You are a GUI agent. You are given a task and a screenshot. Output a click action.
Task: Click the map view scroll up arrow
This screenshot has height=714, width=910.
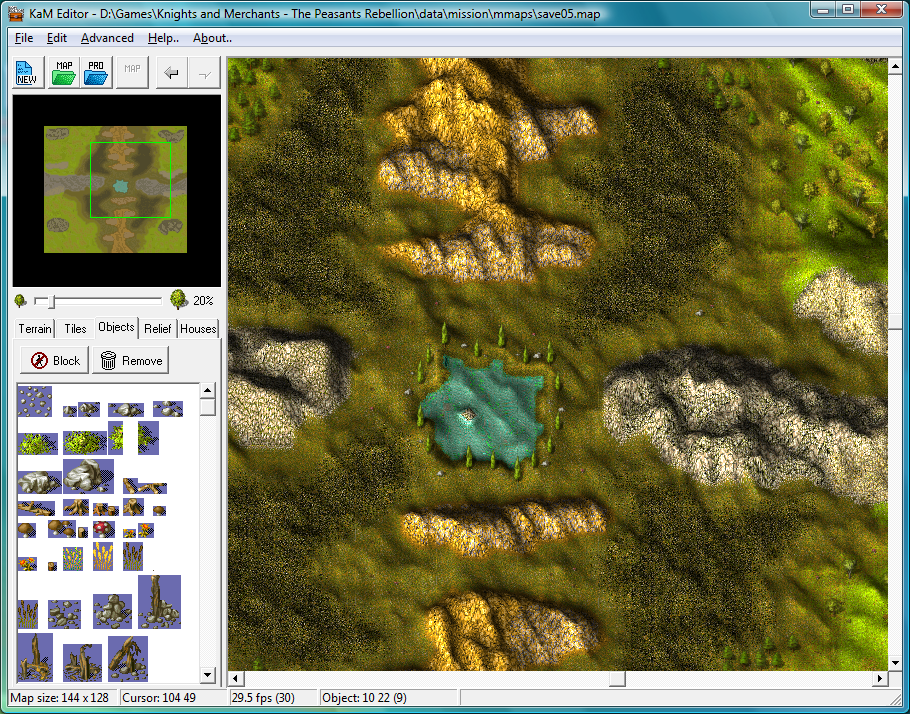(894, 66)
